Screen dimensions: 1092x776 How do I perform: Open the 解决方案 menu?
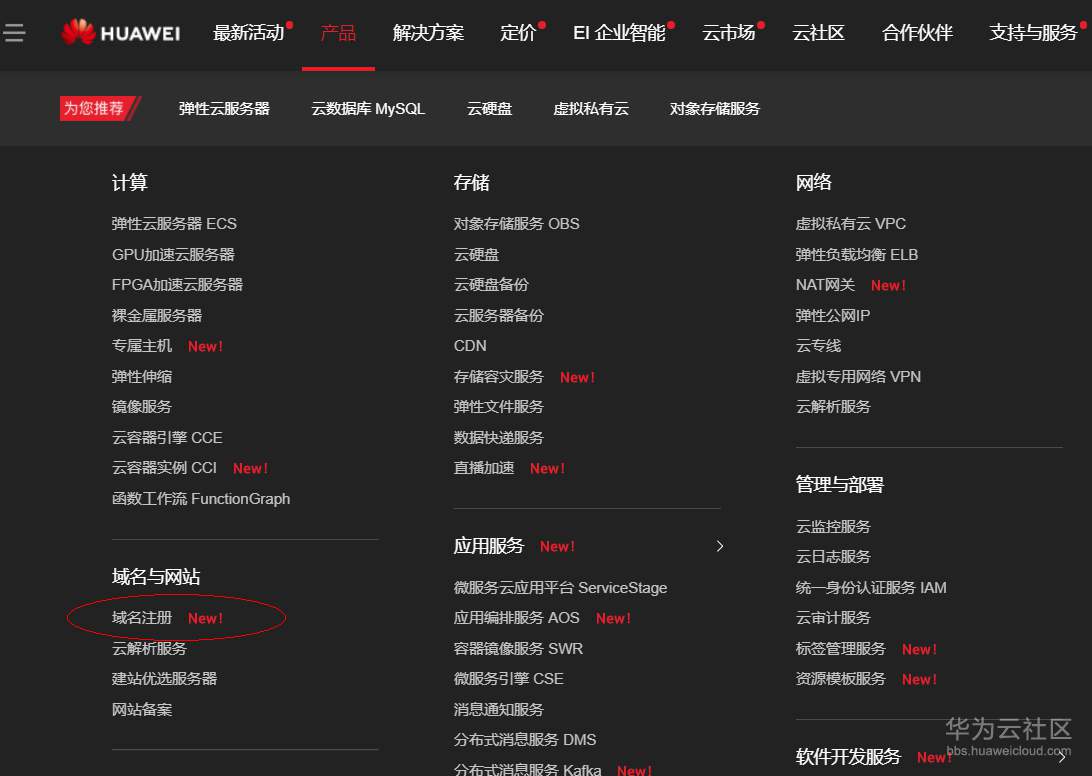428,33
